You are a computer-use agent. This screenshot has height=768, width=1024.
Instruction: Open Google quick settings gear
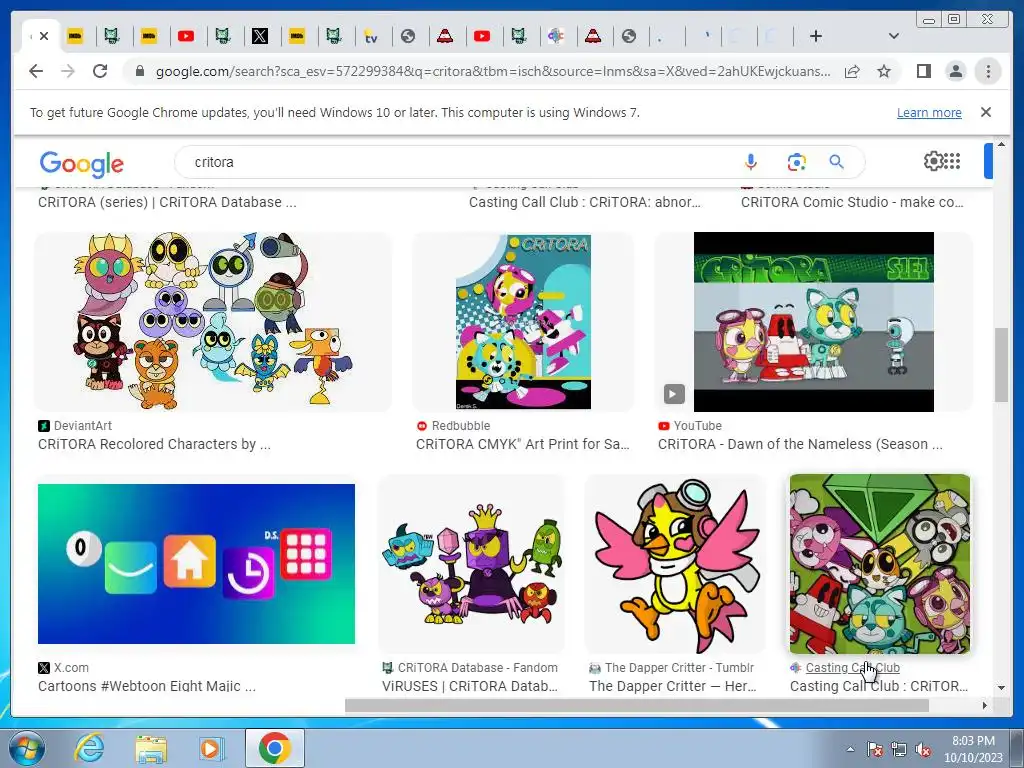coord(933,161)
